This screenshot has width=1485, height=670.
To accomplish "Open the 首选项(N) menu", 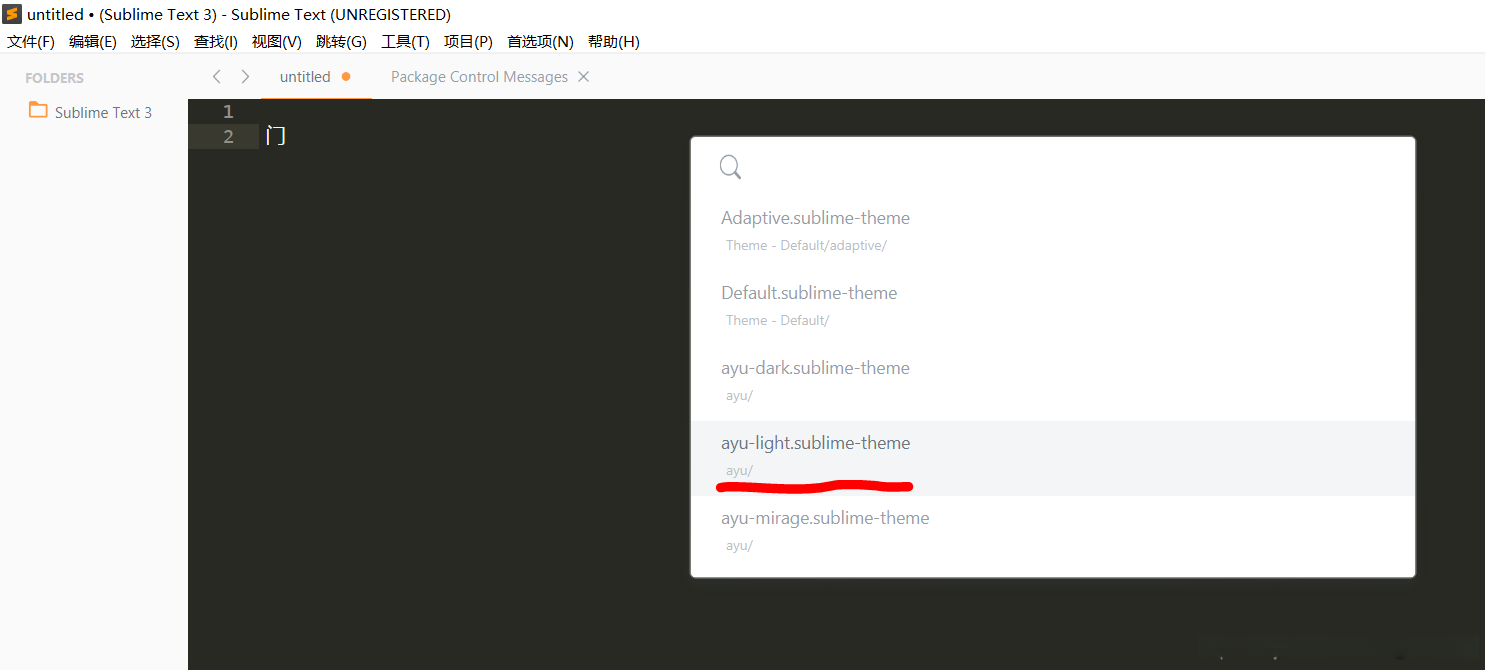I will (x=540, y=41).
